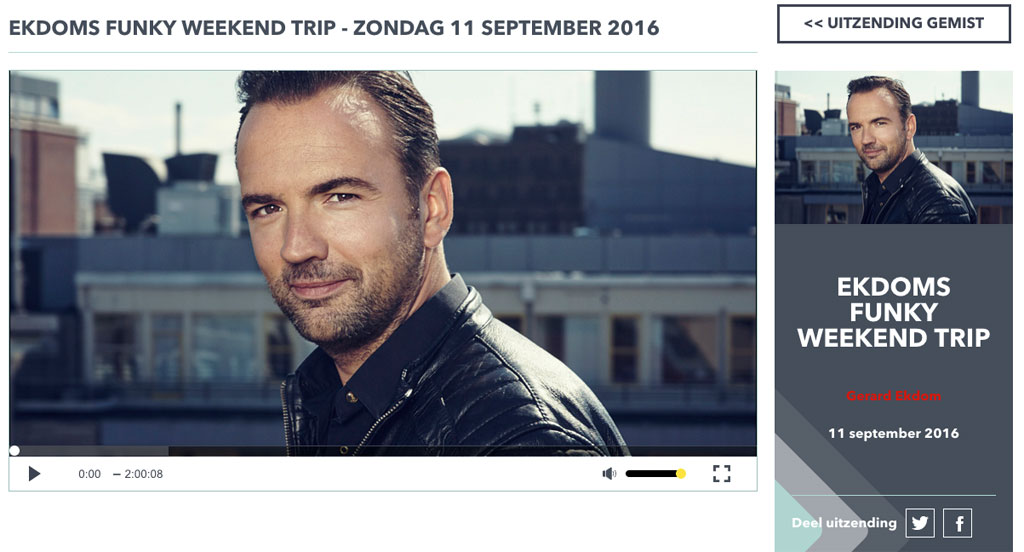This screenshot has width=1024, height=552.
Task: Mute the audio with the speaker icon
Action: pos(609,474)
